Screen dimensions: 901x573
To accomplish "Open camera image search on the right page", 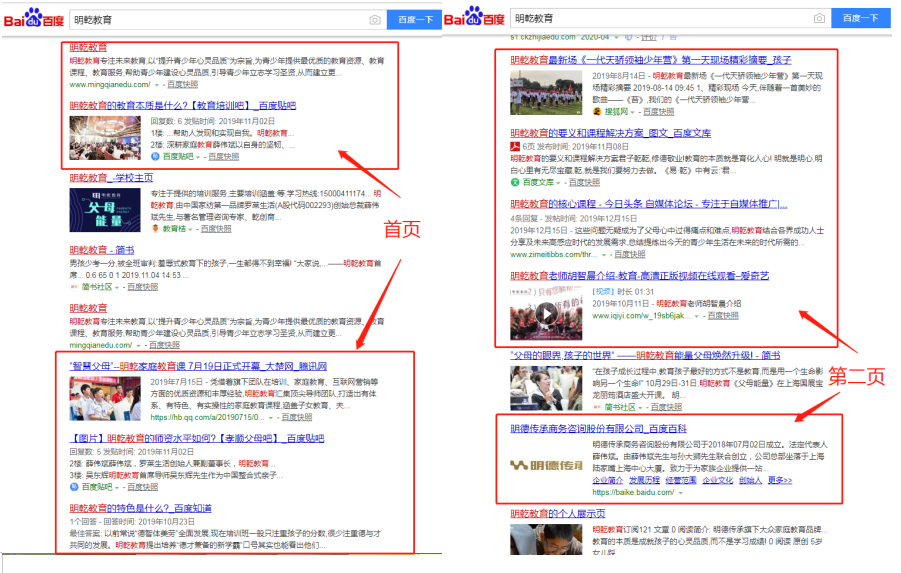I will [819, 18].
